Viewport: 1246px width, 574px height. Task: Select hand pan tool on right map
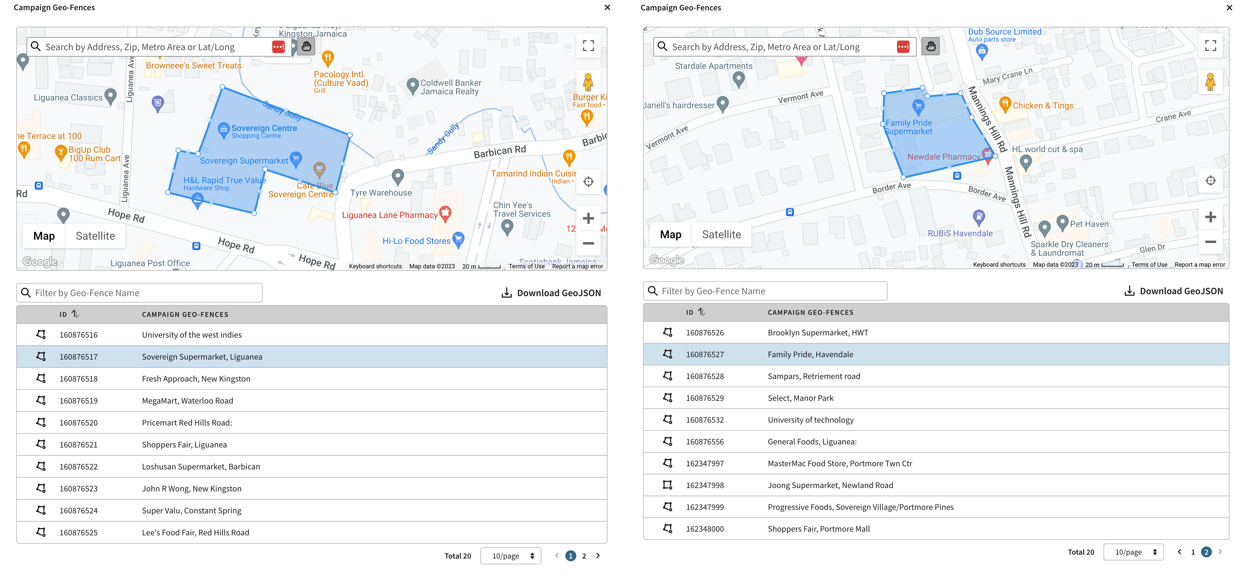click(930, 47)
